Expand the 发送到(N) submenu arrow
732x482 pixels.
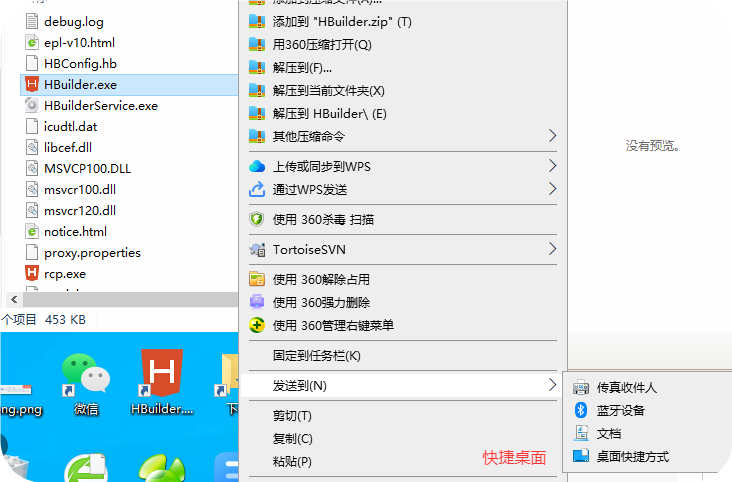pos(552,385)
